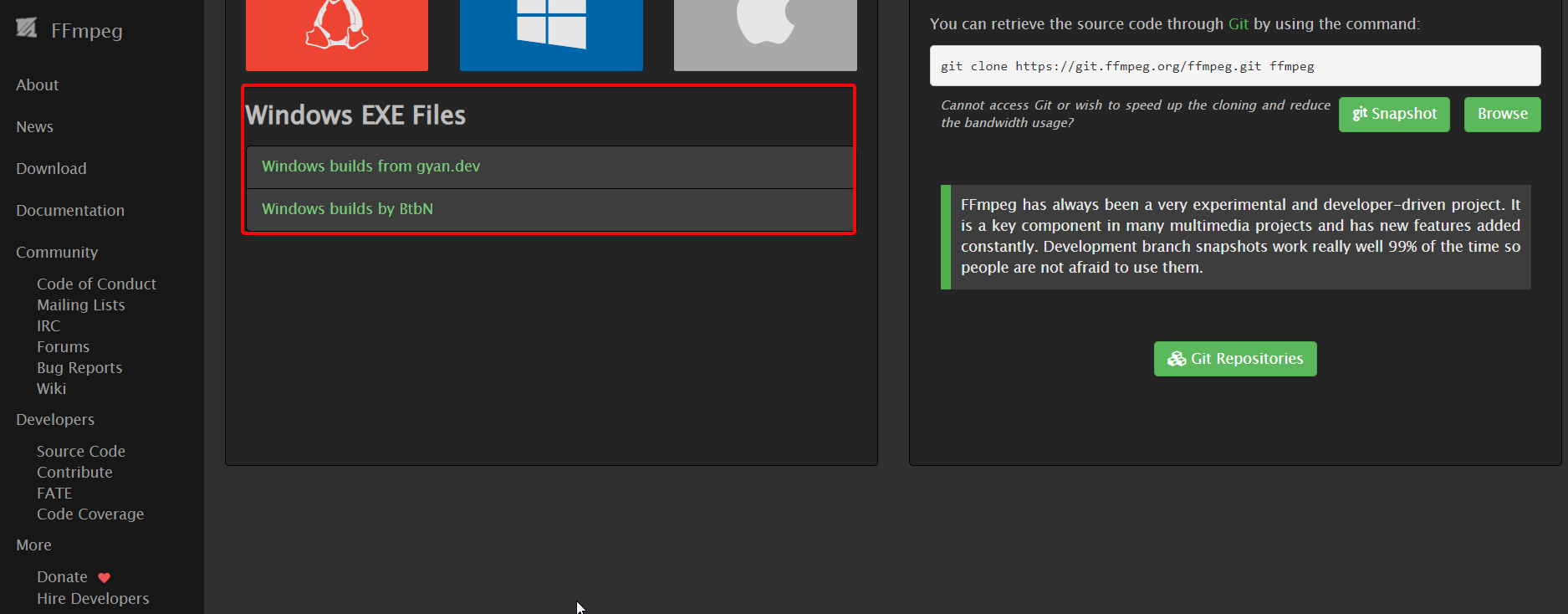
Task: Visit the Forums link
Action: pyautogui.click(x=63, y=347)
